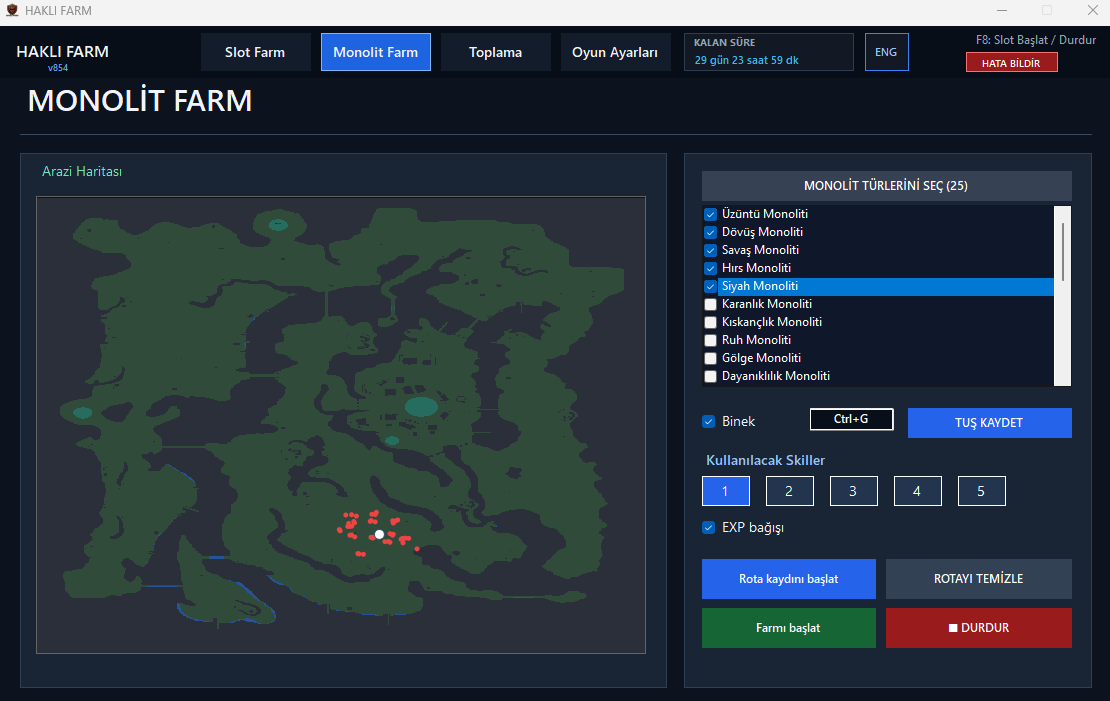The height and width of the screenshot is (701, 1110).
Task: Click the monolith list scrollbar thumb
Action: click(1063, 251)
